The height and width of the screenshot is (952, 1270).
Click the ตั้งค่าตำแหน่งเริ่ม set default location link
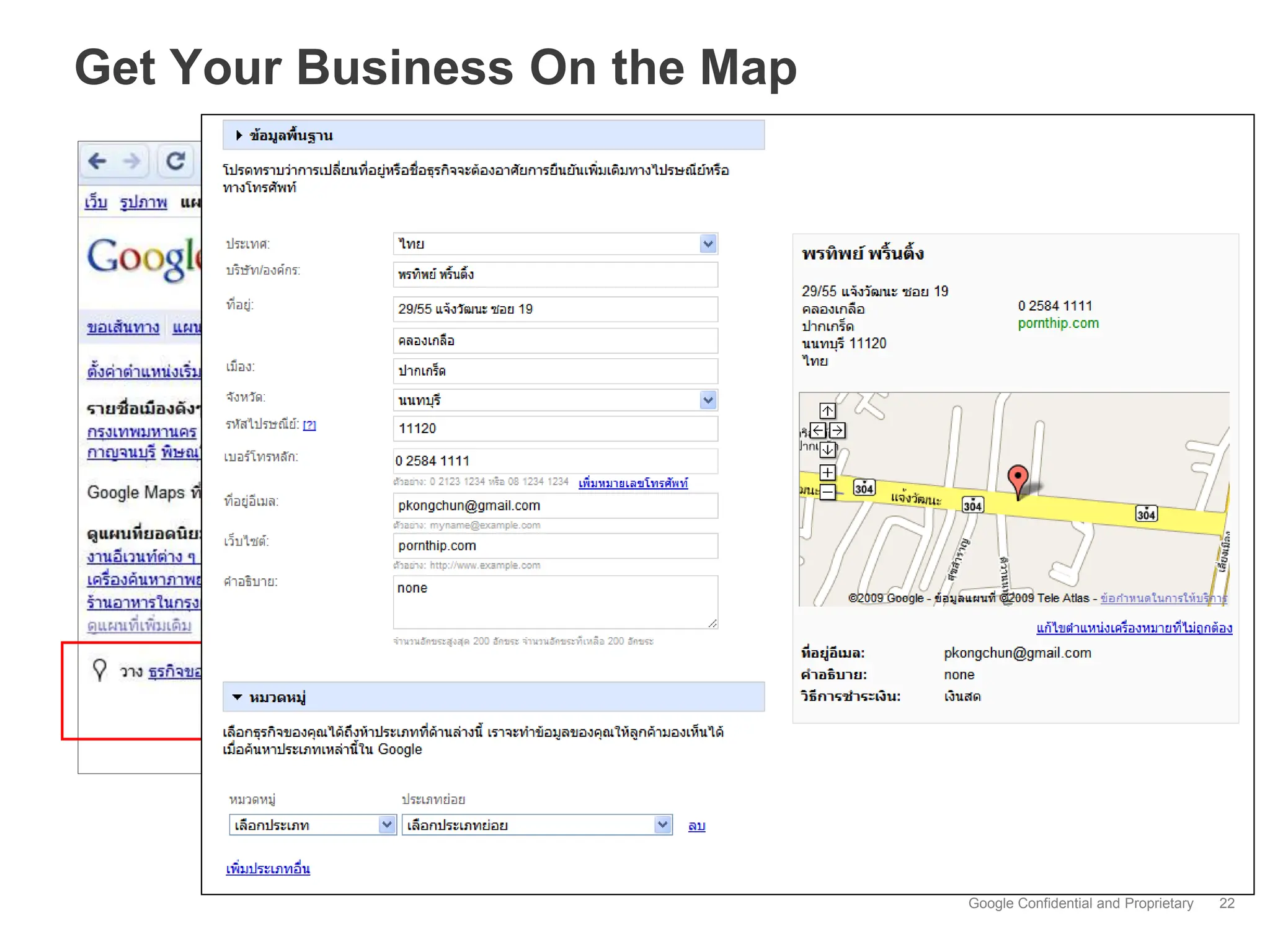coord(144,371)
